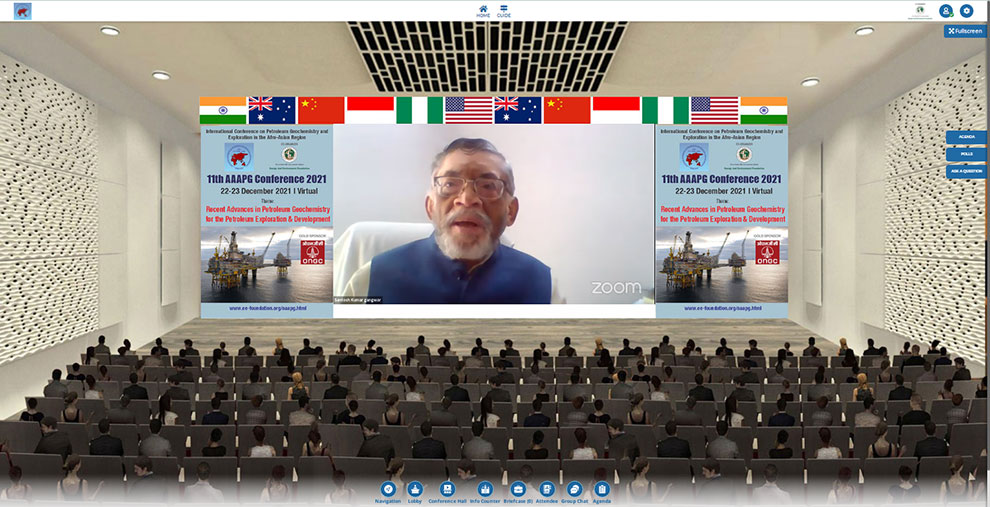Screen dimensions: 990x507
Task: Click the right conference banner poster
Action: 722,220
